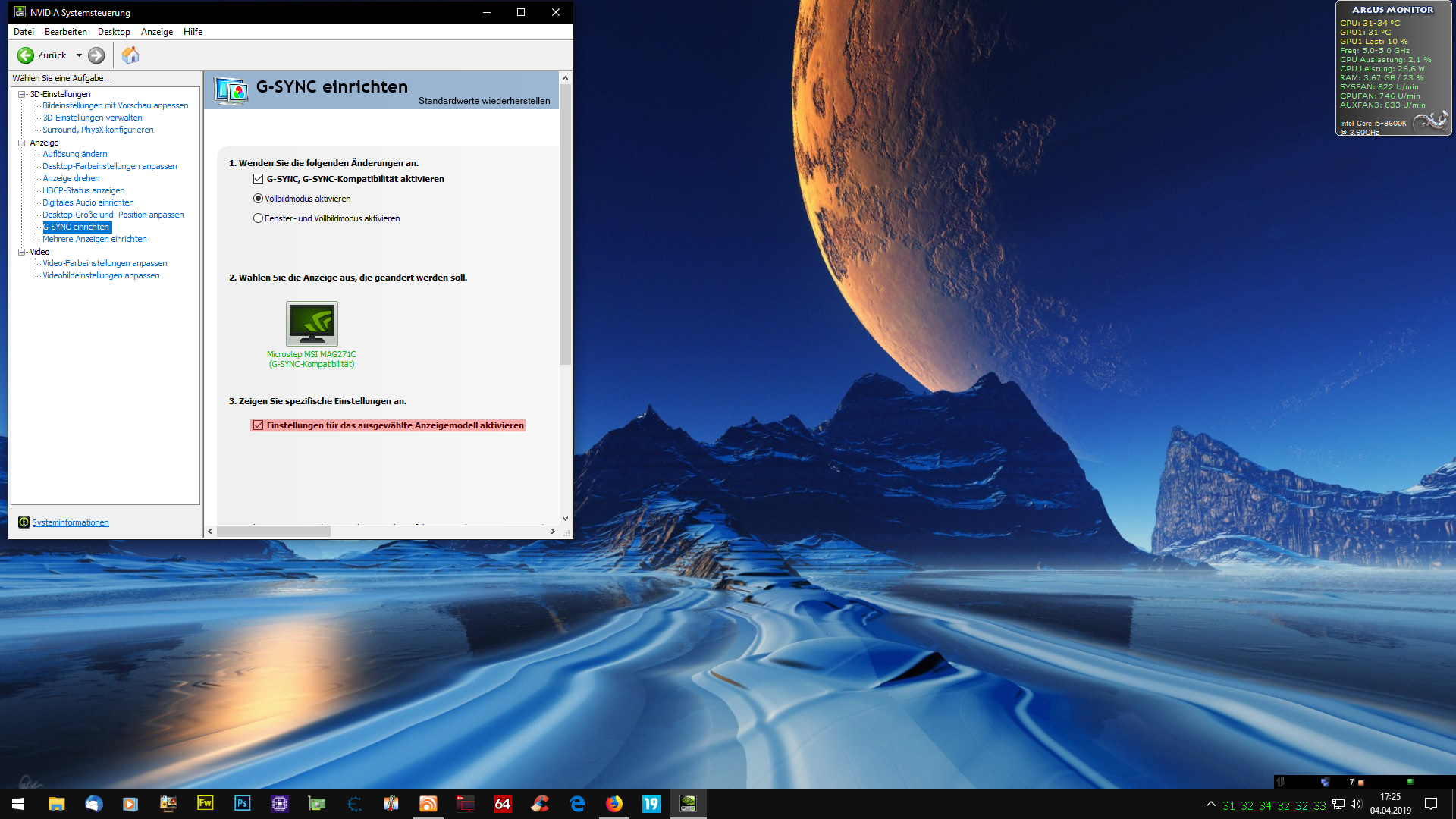1456x819 pixels.
Task: Open Auflösung ändern in task tree
Action: (x=75, y=154)
